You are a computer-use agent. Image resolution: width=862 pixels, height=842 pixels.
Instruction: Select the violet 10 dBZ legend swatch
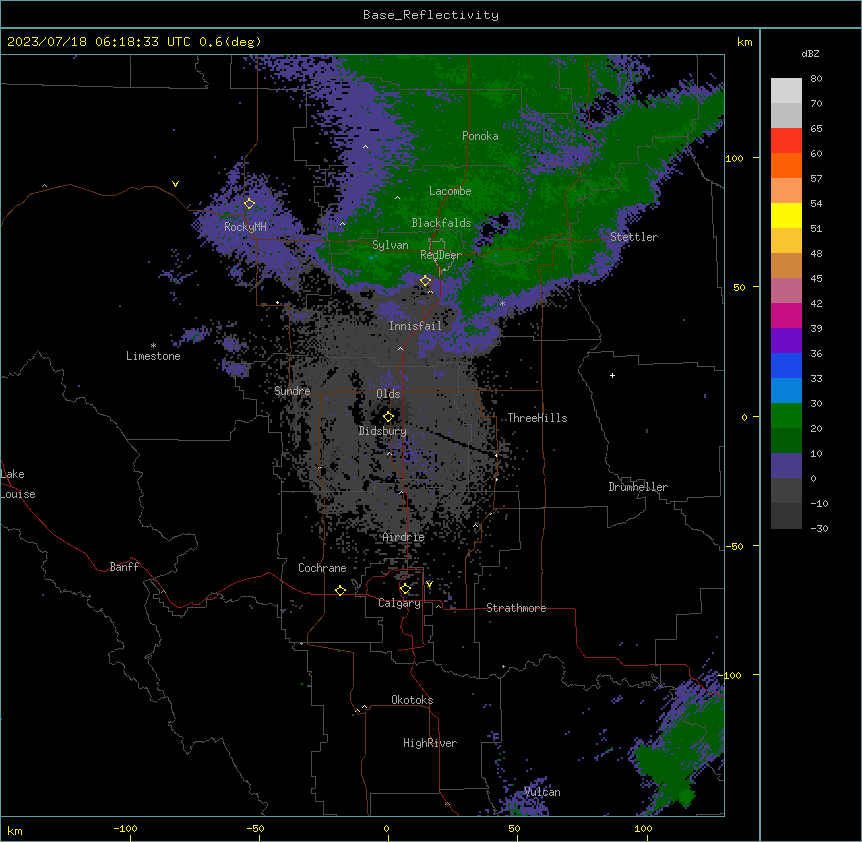tap(786, 466)
